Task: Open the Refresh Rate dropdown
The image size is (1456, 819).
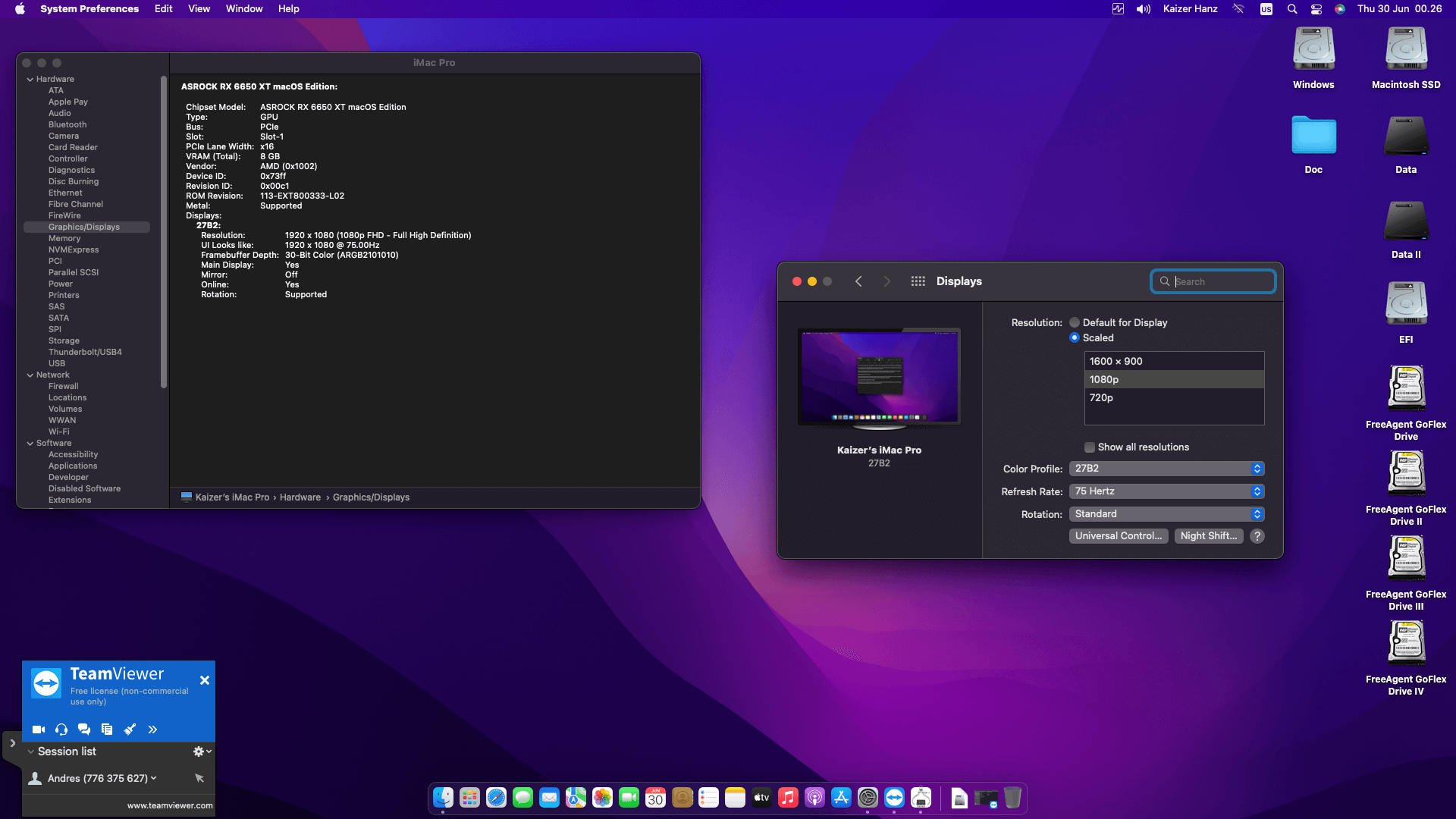Action: pos(1166,491)
